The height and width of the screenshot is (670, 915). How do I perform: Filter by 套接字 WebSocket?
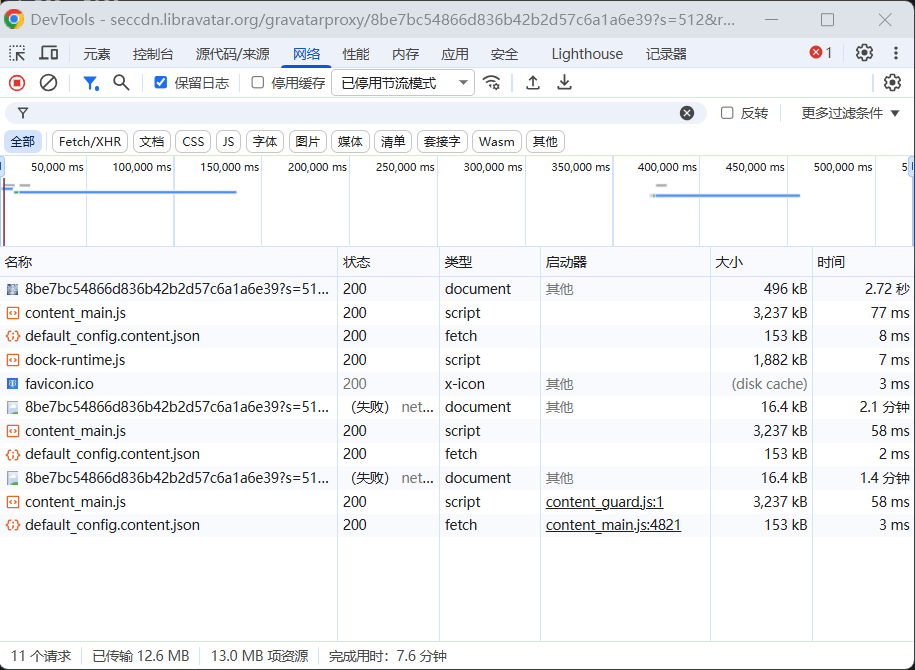(x=442, y=142)
